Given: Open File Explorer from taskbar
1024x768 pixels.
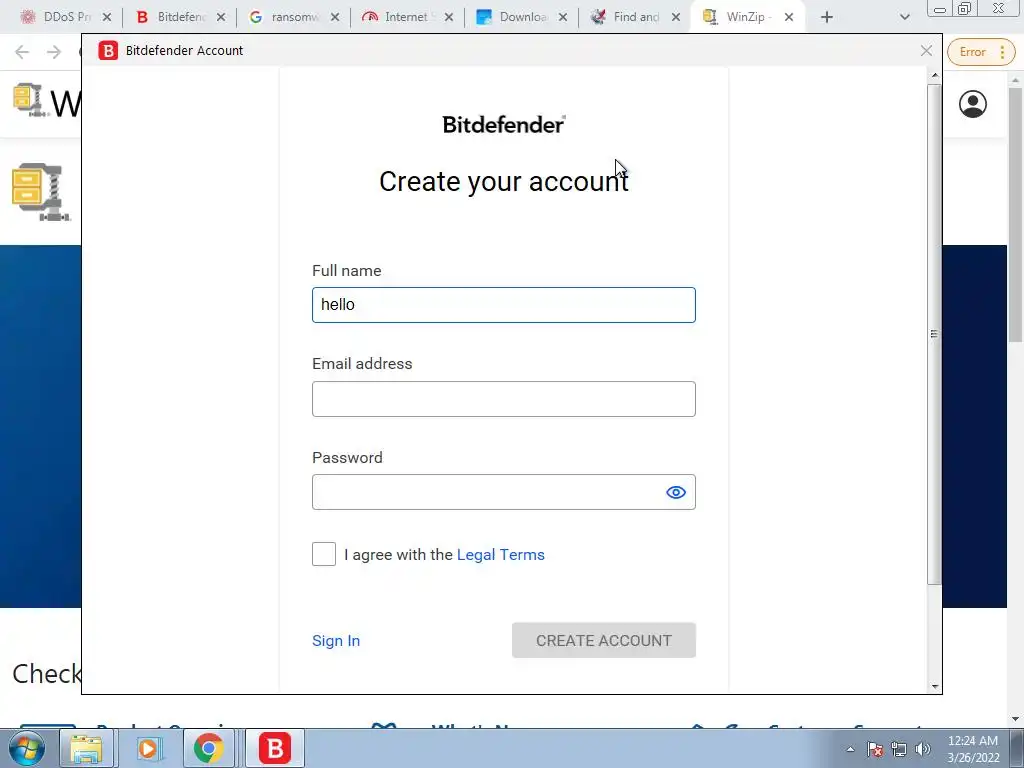Looking at the screenshot, I should click(x=86, y=748).
